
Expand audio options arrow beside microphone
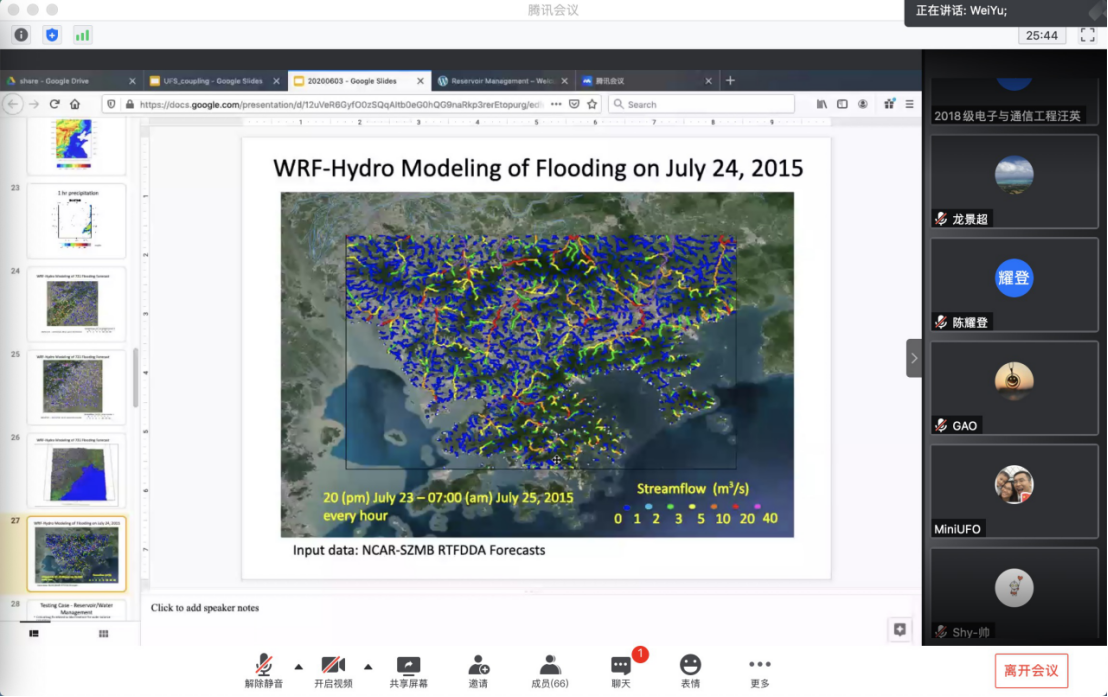pos(298,666)
